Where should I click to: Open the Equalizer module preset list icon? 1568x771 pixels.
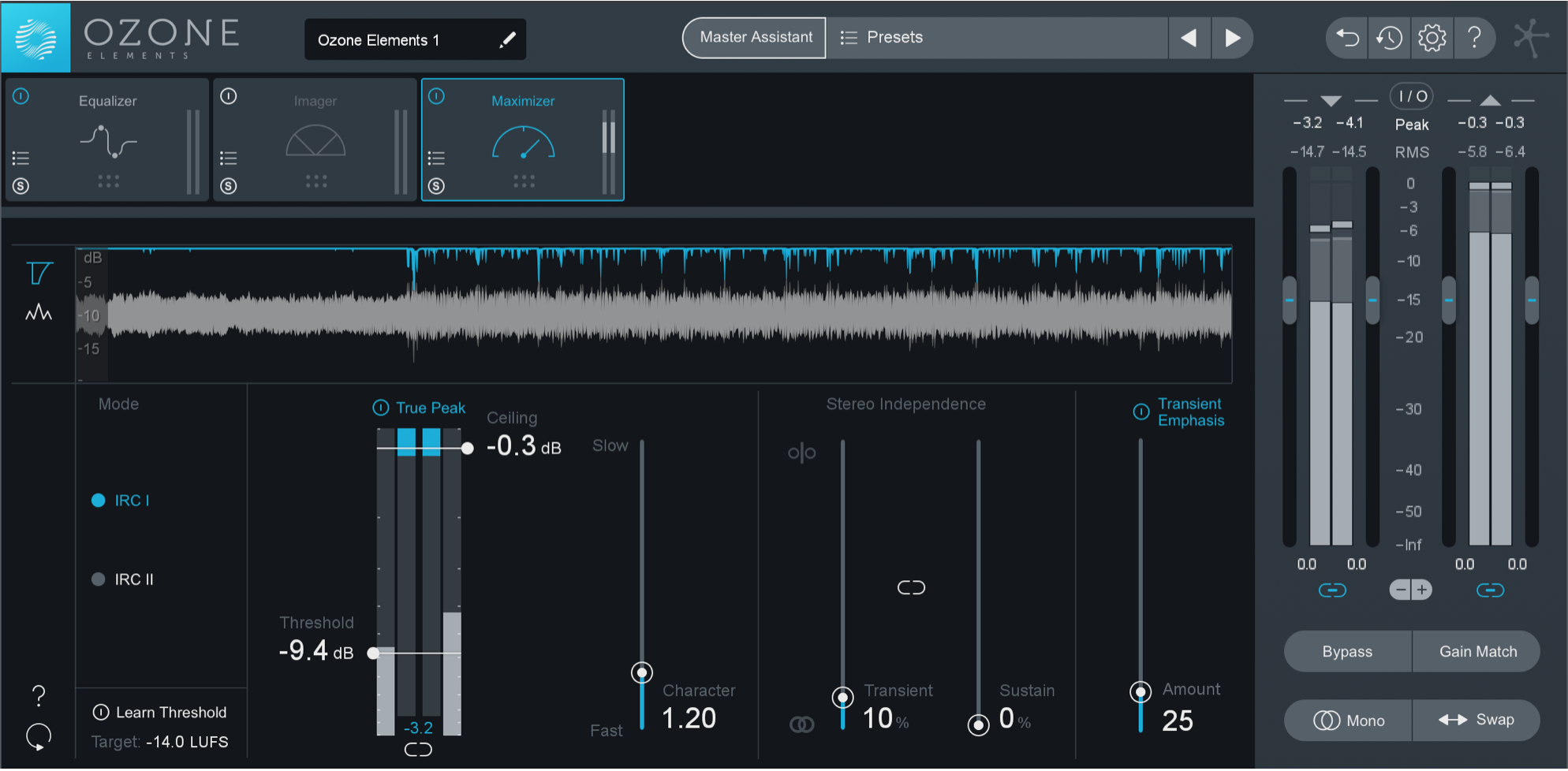(21, 158)
